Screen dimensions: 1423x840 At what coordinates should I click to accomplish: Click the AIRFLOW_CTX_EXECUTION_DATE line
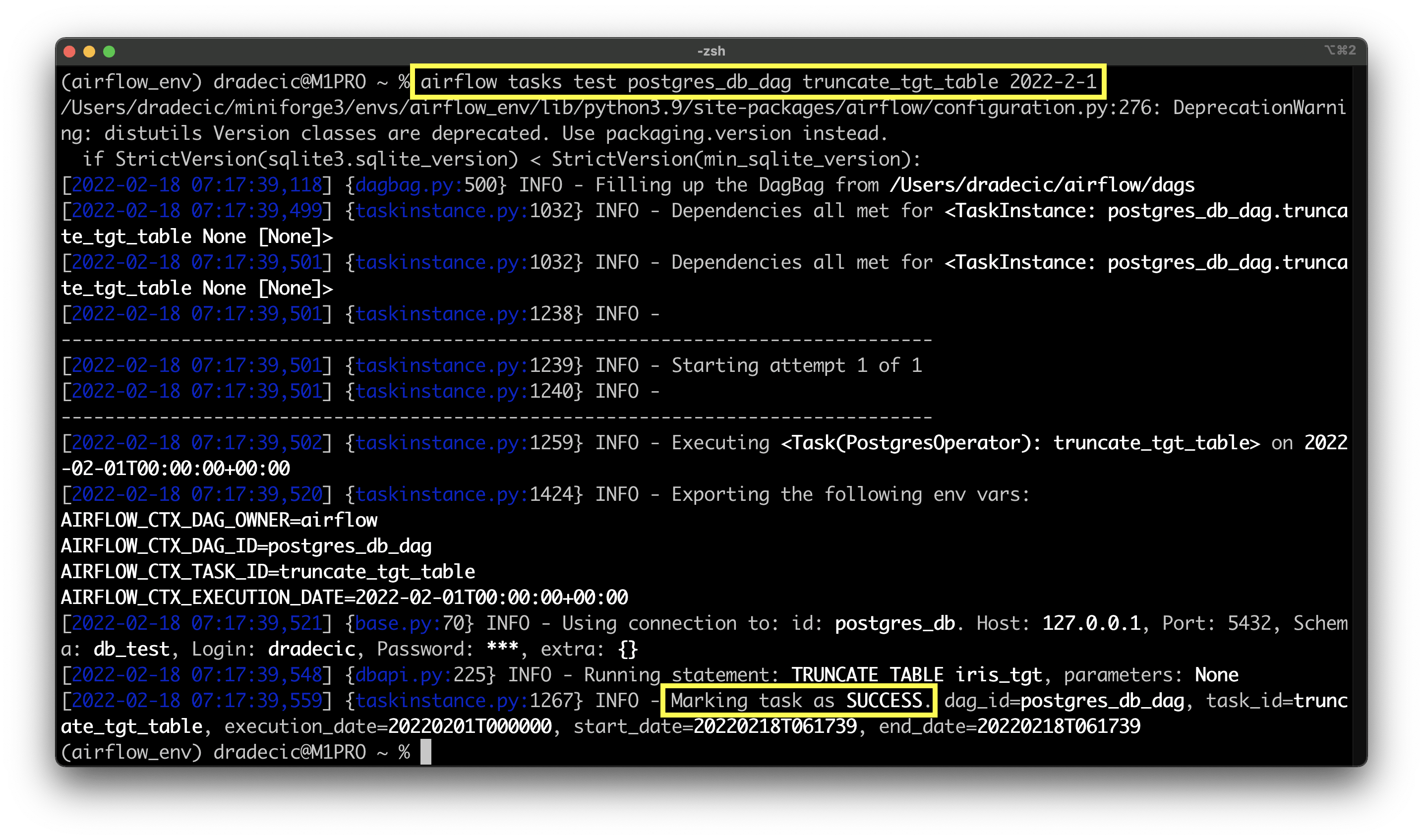(x=344, y=597)
